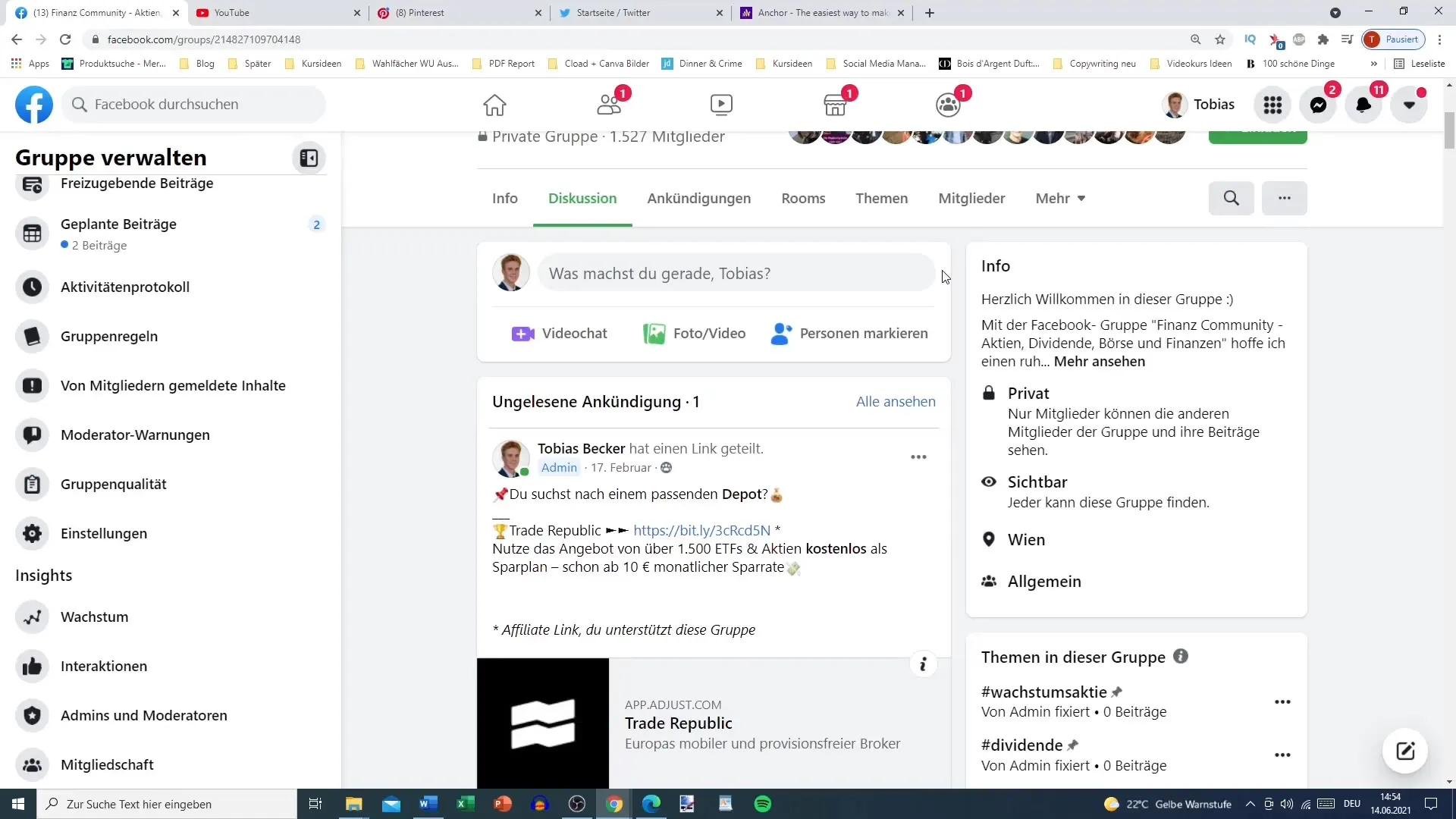Screen dimensions: 1456x819
Task: Click the Freizugebende Beiträge icon
Action: (x=32, y=183)
